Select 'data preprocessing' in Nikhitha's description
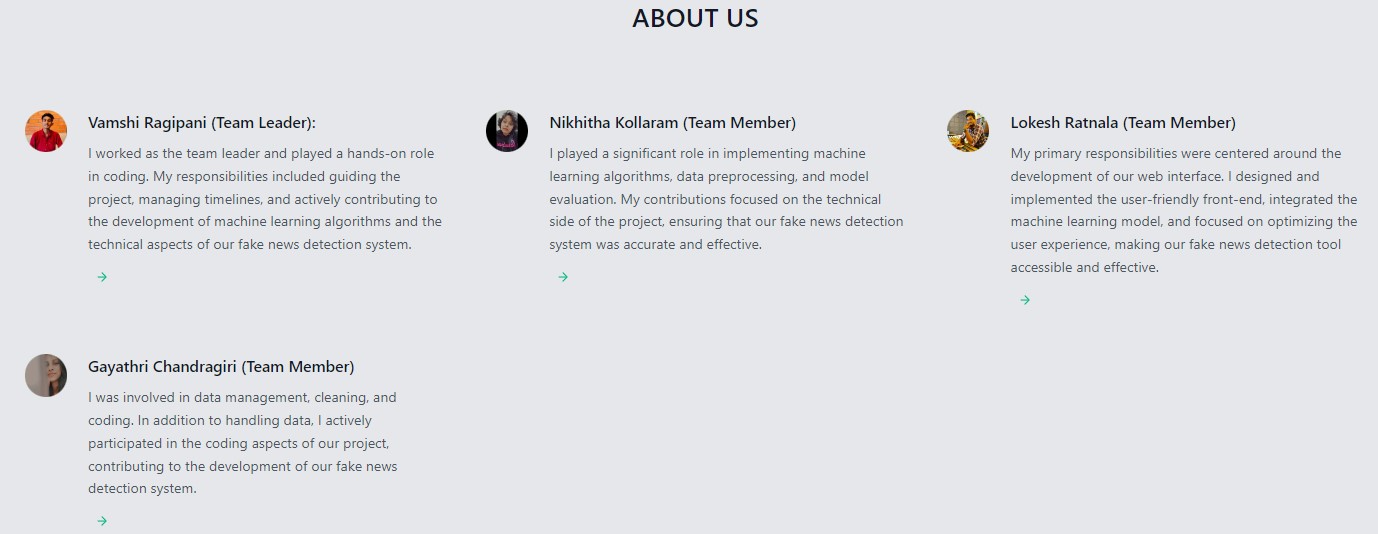 click(735, 176)
